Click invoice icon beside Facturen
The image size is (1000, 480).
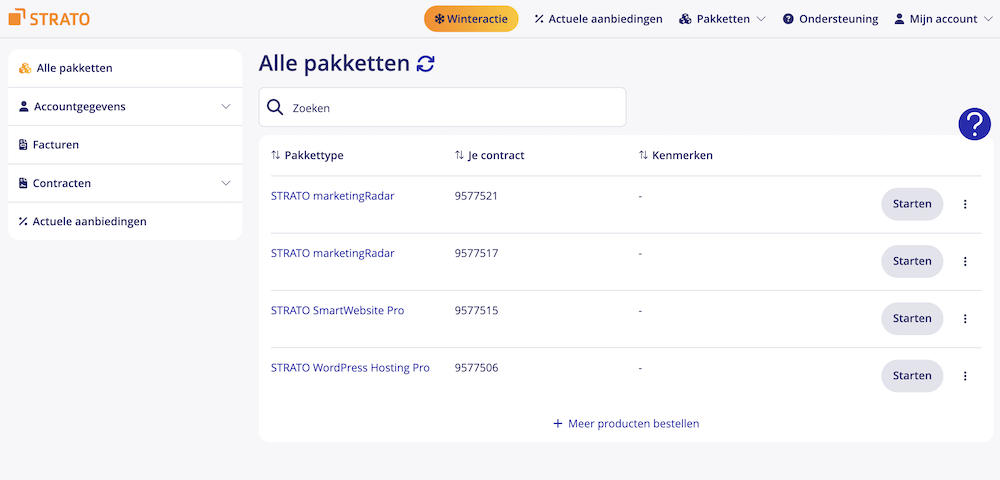23,145
